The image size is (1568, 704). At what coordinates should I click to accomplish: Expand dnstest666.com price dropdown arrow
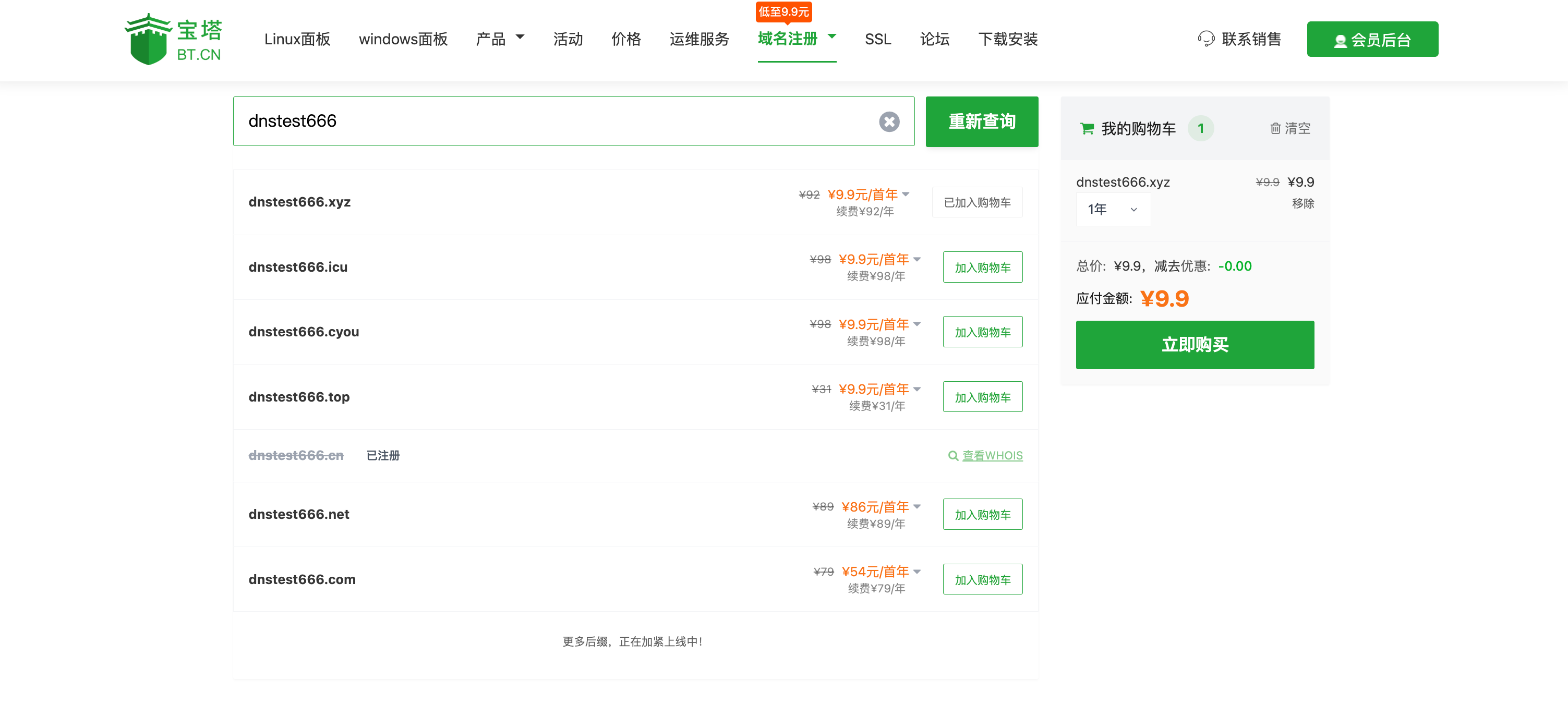916,572
